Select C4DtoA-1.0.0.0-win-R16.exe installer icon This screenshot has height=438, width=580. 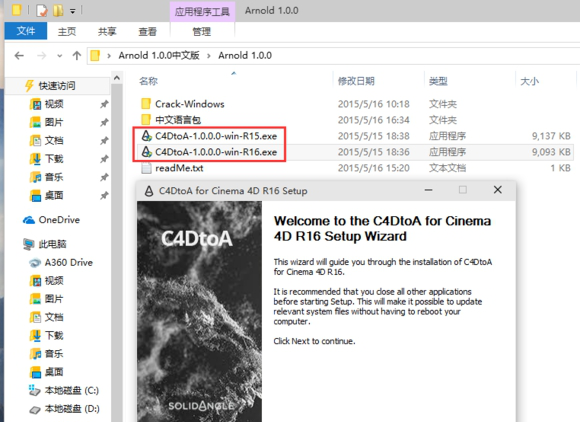click(x=146, y=152)
